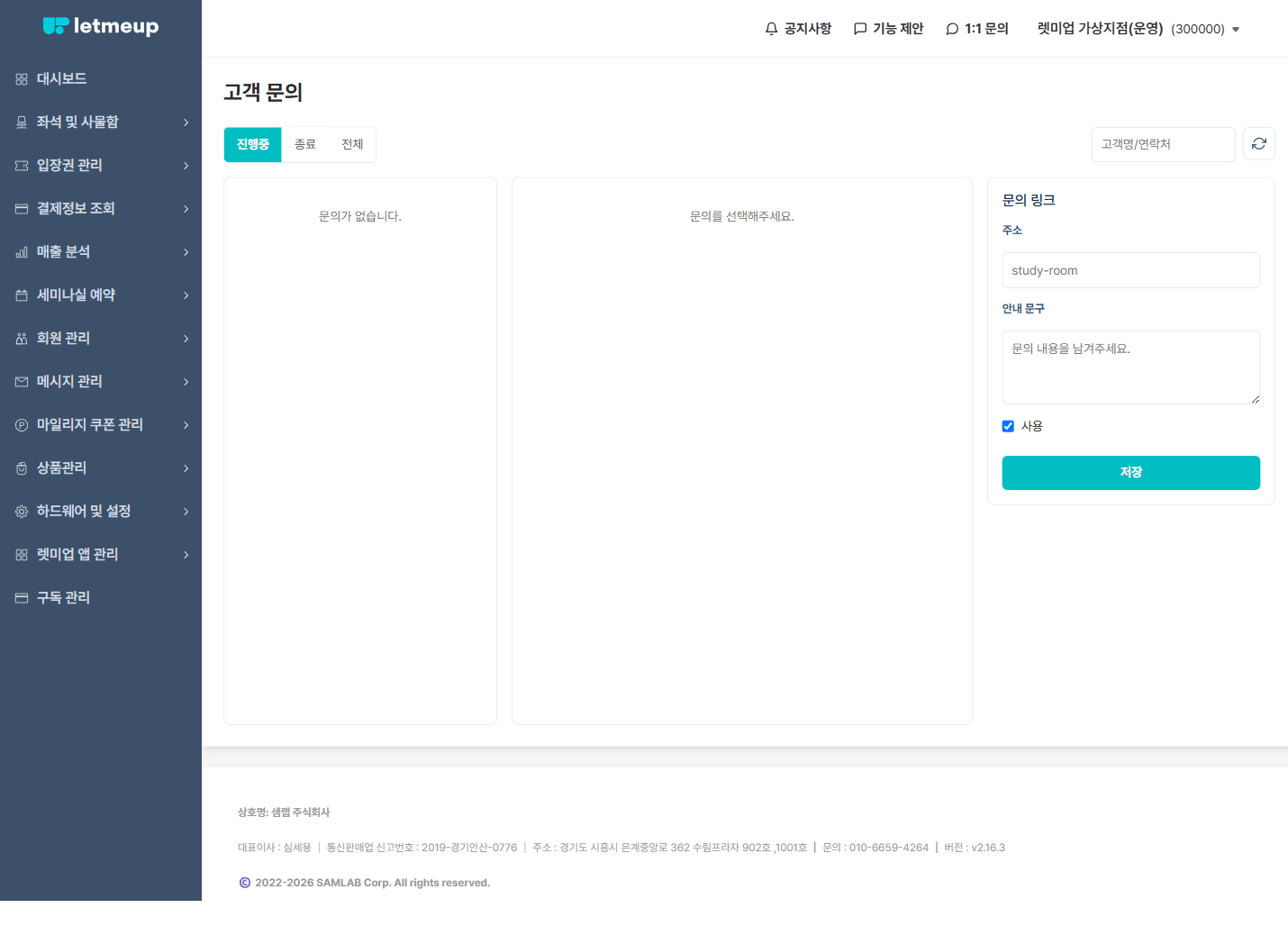Open the 기능 제안 link
Image resolution: width=1288 pixels, height=926 pixels.
[889, 29]
